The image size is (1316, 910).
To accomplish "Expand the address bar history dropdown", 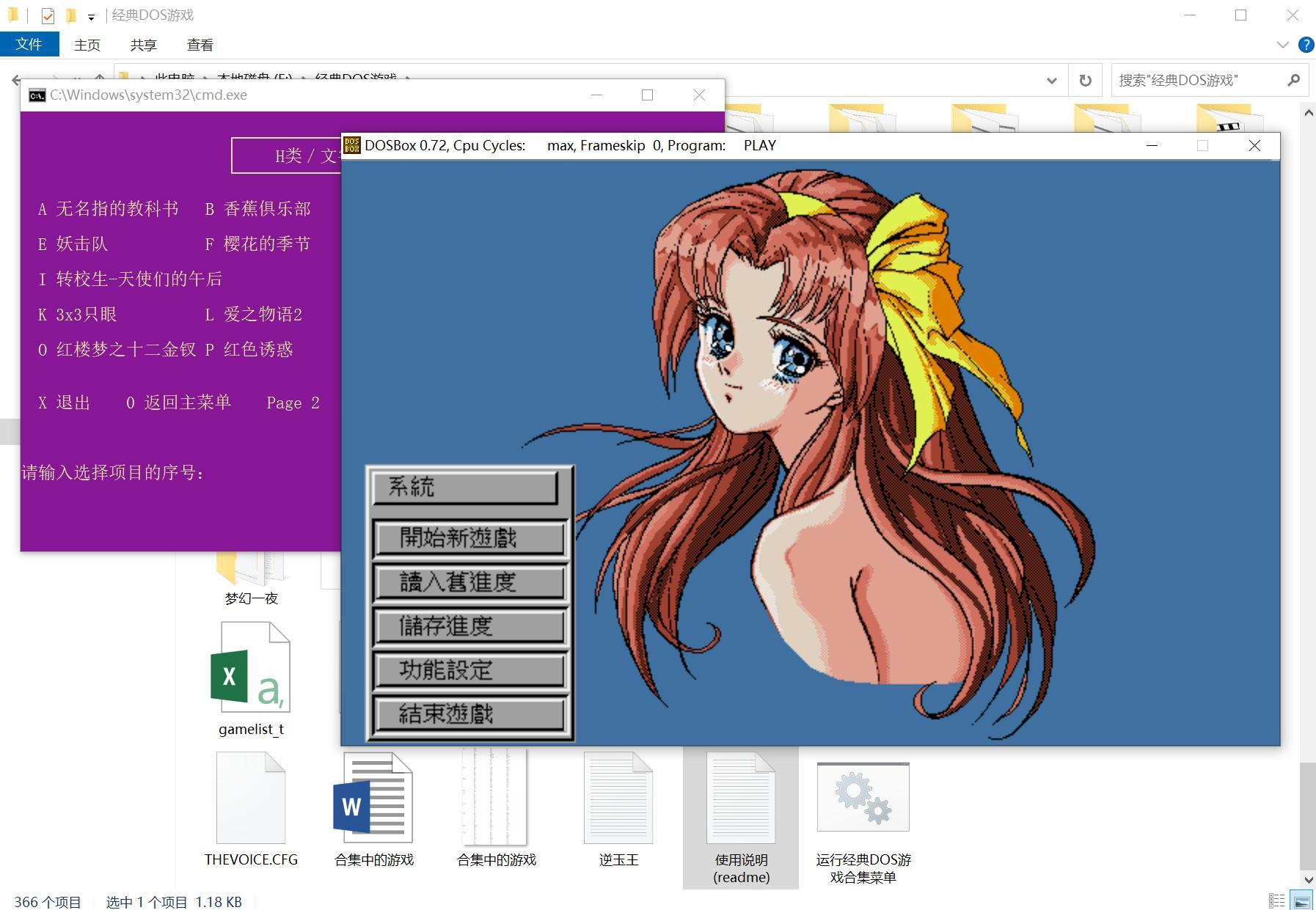I will tap(1051, 81).
